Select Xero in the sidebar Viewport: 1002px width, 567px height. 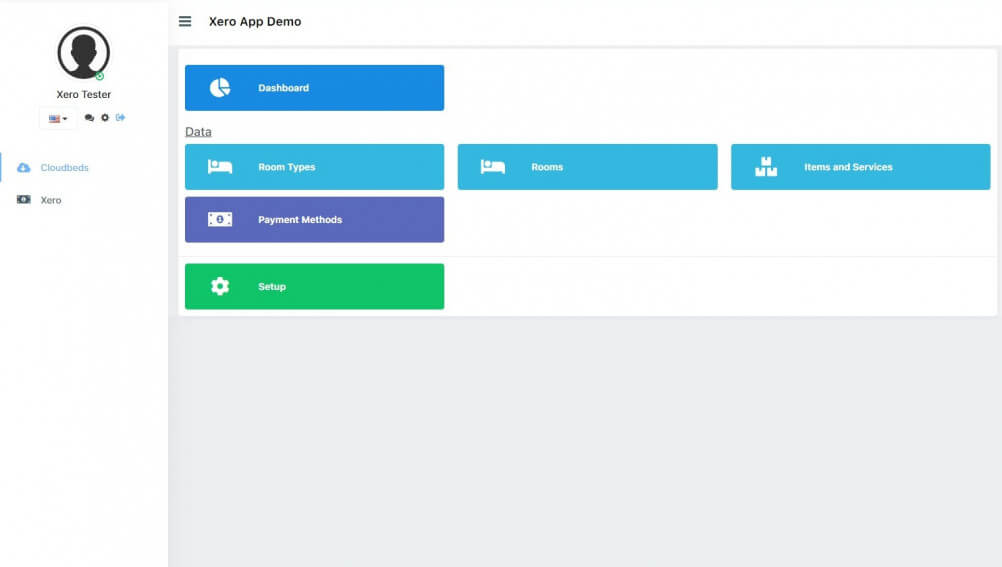pyautogui.click(x=51, y=200)
